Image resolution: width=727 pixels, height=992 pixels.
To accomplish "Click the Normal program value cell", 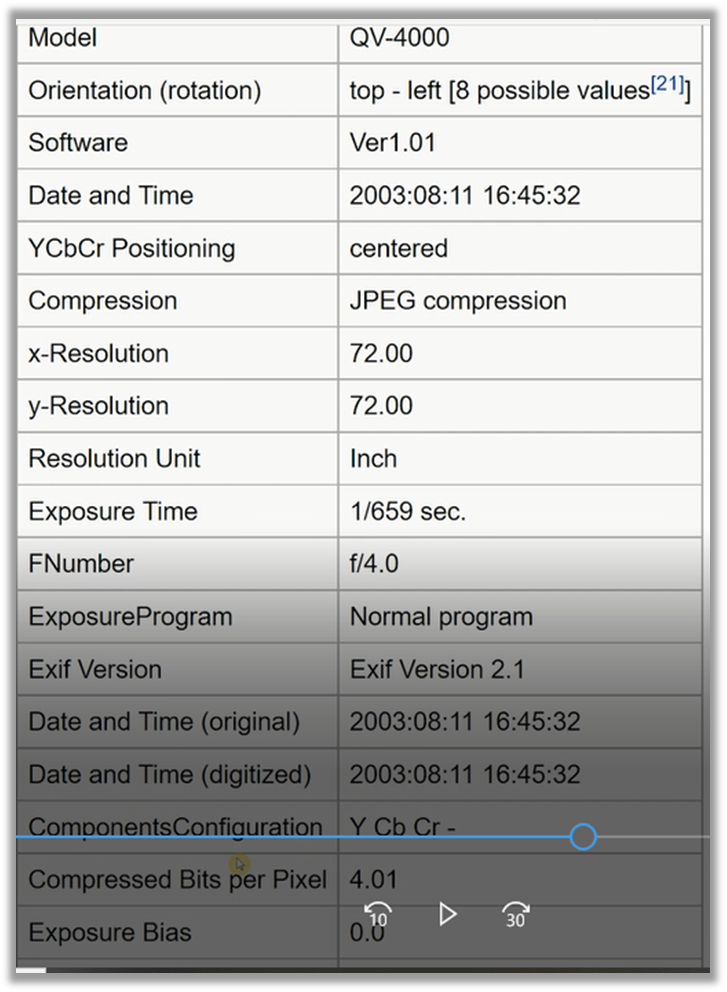I will coord(440,617).
